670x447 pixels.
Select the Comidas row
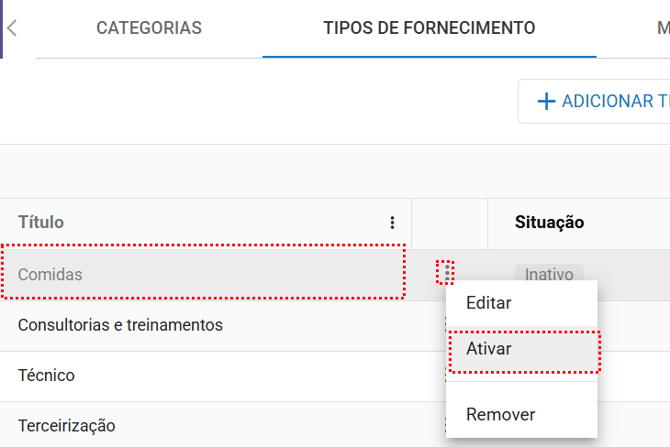200,274
